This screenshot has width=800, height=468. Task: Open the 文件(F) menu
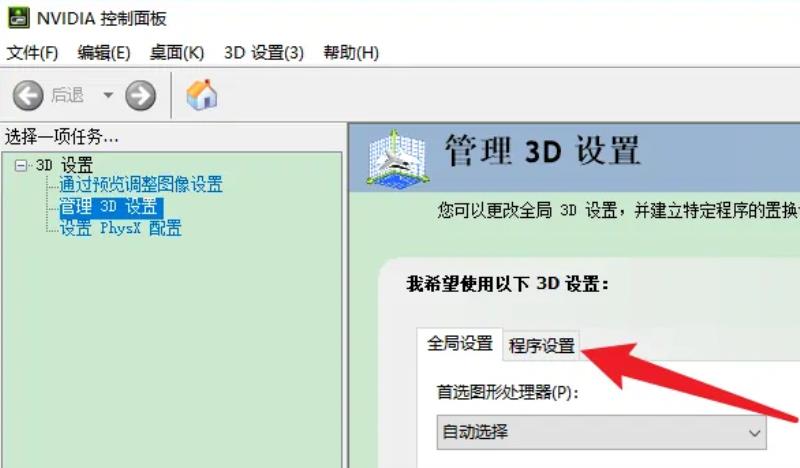coord(32,53)
